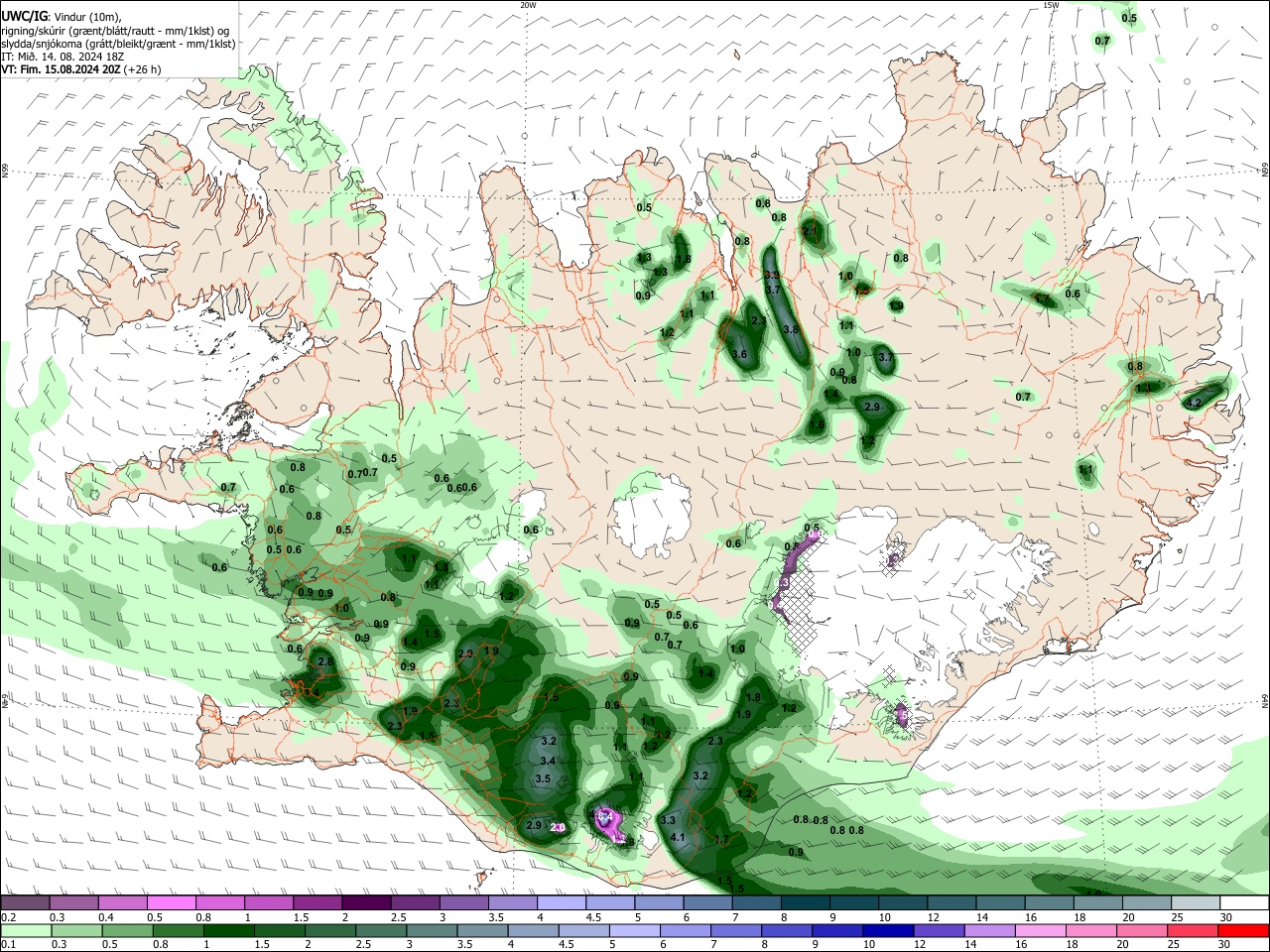Screen dimensions: 1270x952
Task: Click the white upper legend swatch after 30
Action: click(1245, 902)
